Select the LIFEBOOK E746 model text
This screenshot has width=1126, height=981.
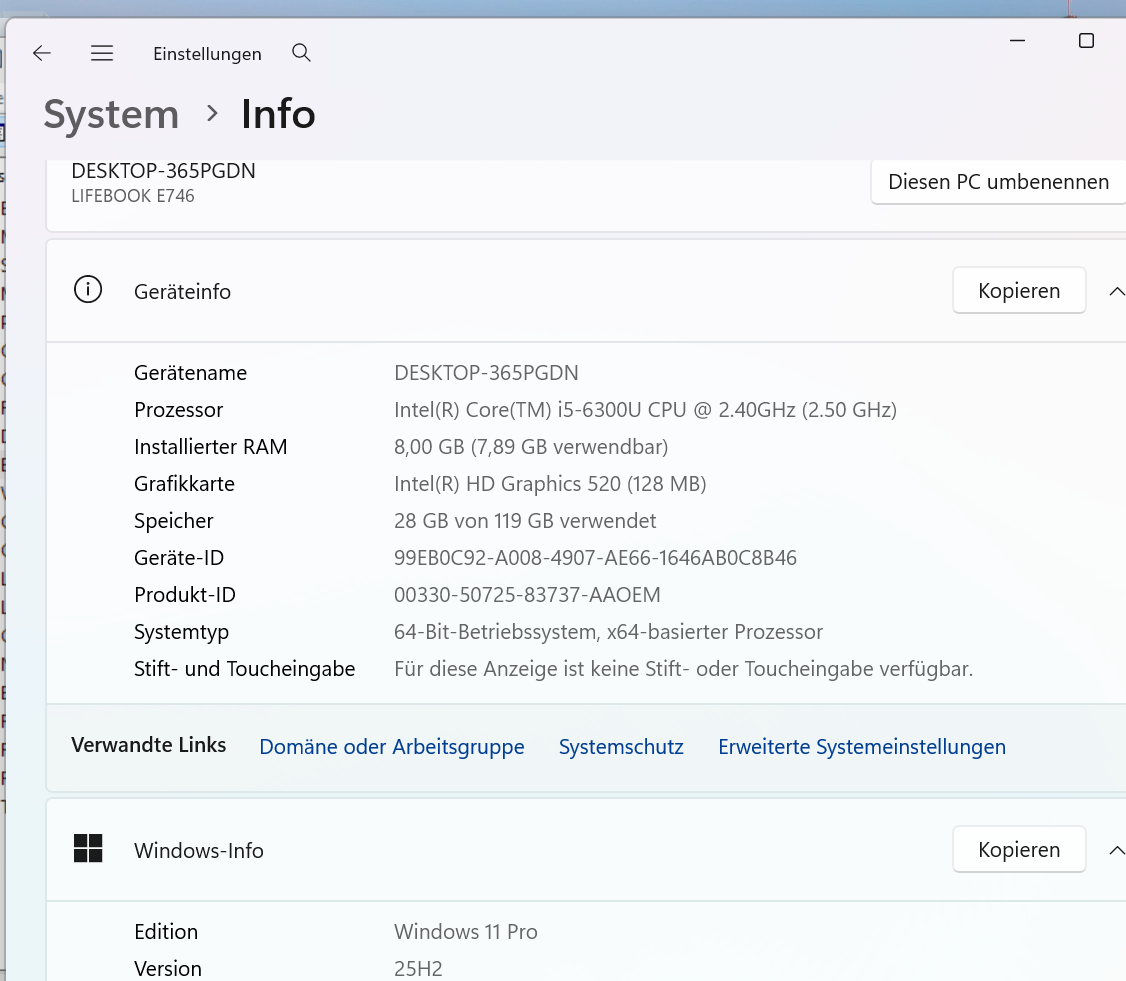133,196
